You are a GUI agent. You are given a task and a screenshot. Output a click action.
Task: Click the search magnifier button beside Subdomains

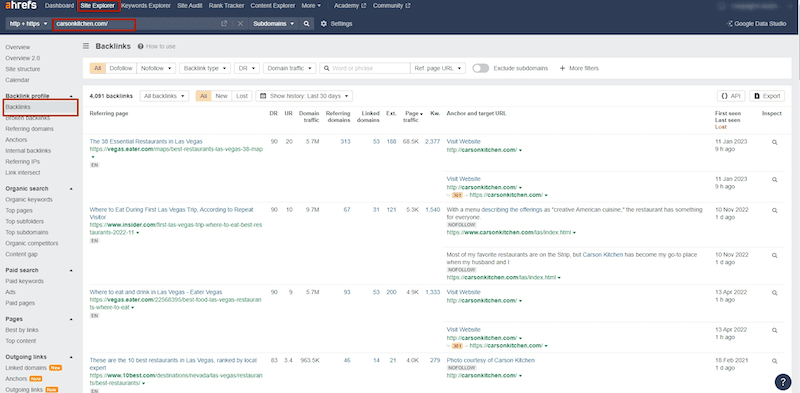pyautogui.click(x=306, y=24)
